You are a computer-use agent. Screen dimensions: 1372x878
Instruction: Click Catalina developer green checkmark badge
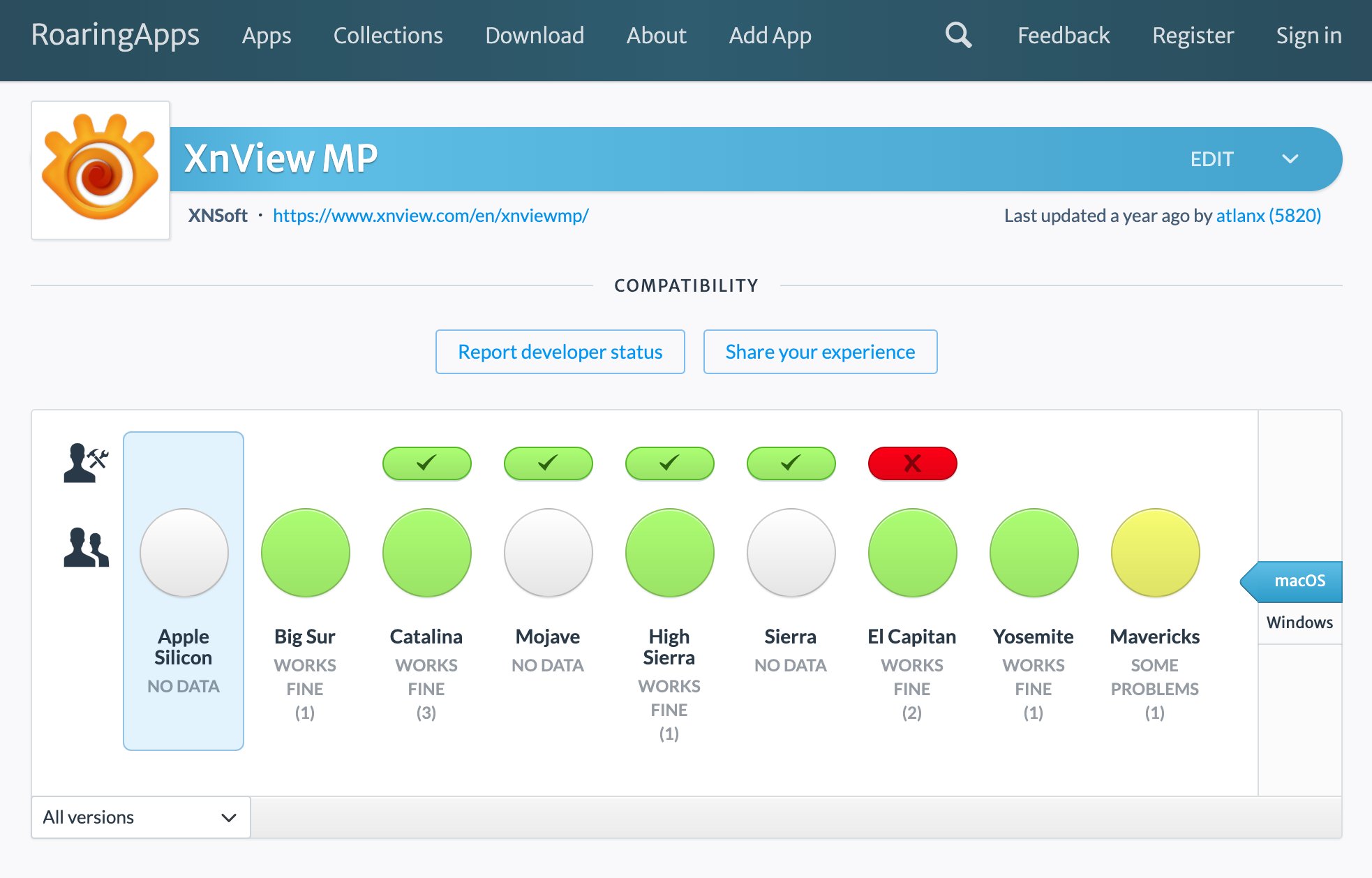pos(426,463)
